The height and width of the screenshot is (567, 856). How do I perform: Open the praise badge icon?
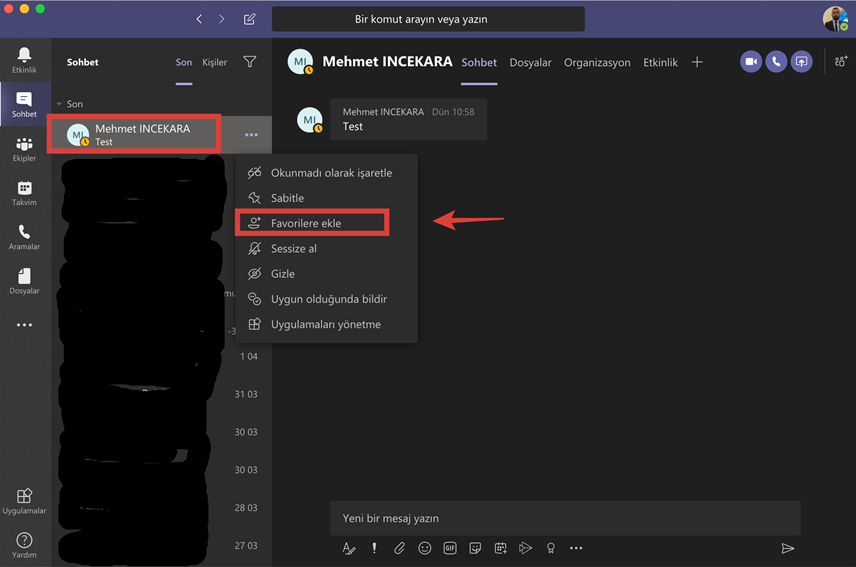[551, 548]
